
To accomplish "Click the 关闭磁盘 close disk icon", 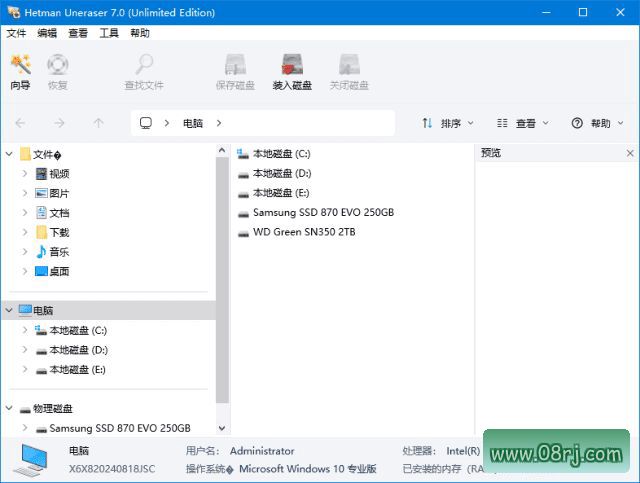I will coord(349,72).
